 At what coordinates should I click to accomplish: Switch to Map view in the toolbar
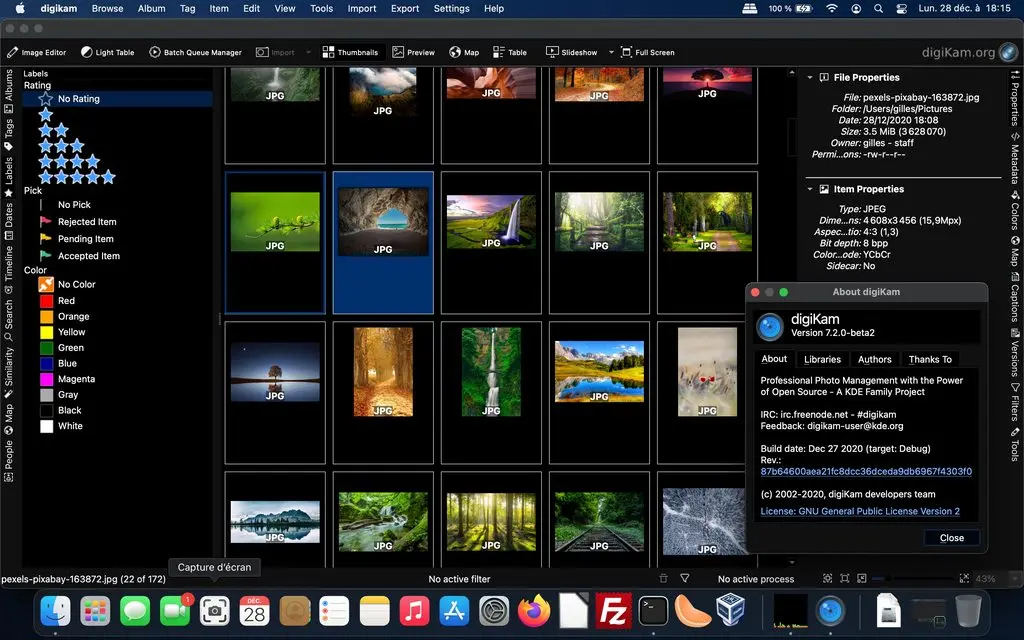464,52
